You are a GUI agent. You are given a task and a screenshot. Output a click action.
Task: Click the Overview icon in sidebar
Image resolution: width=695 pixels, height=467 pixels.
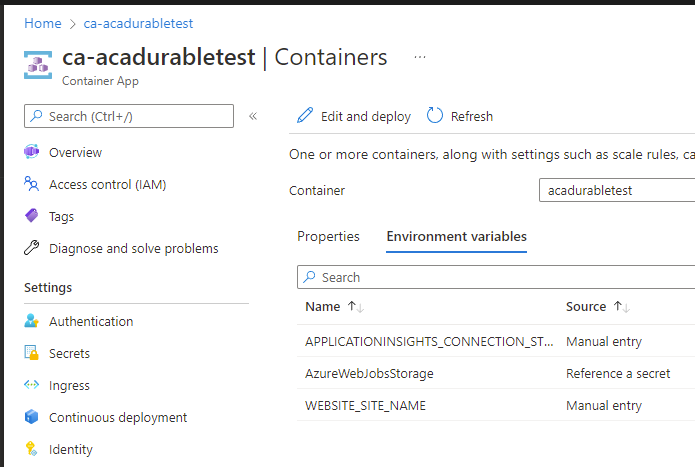tap(31, 152)
